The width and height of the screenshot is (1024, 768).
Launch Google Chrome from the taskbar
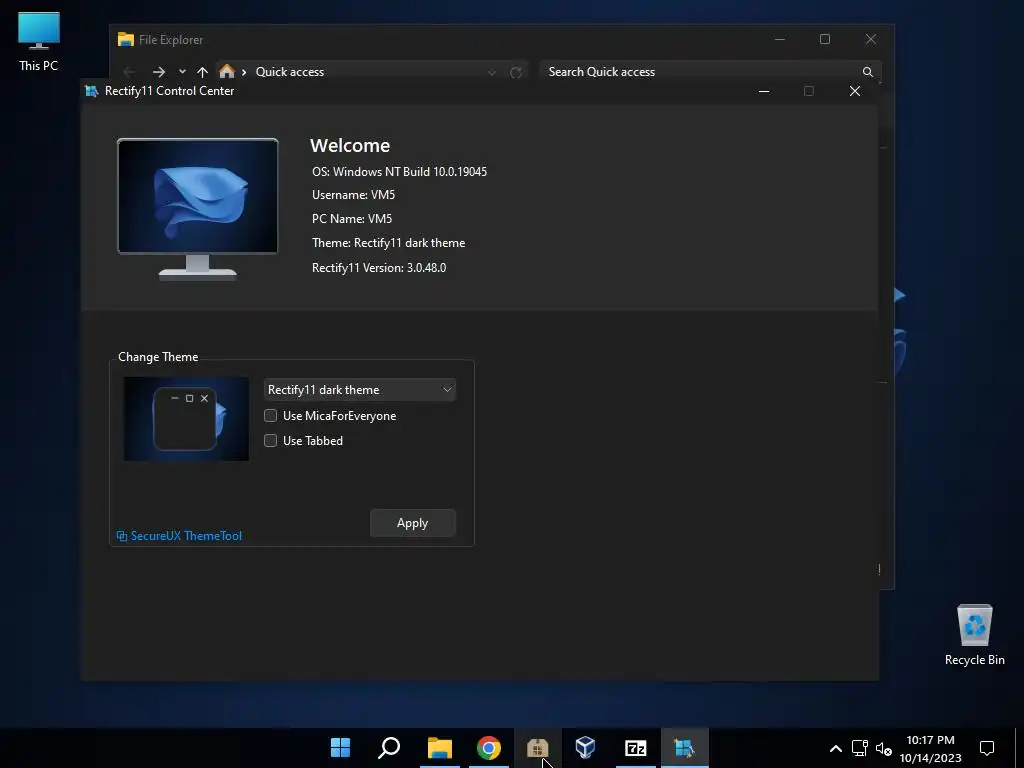tap(488, 748)
